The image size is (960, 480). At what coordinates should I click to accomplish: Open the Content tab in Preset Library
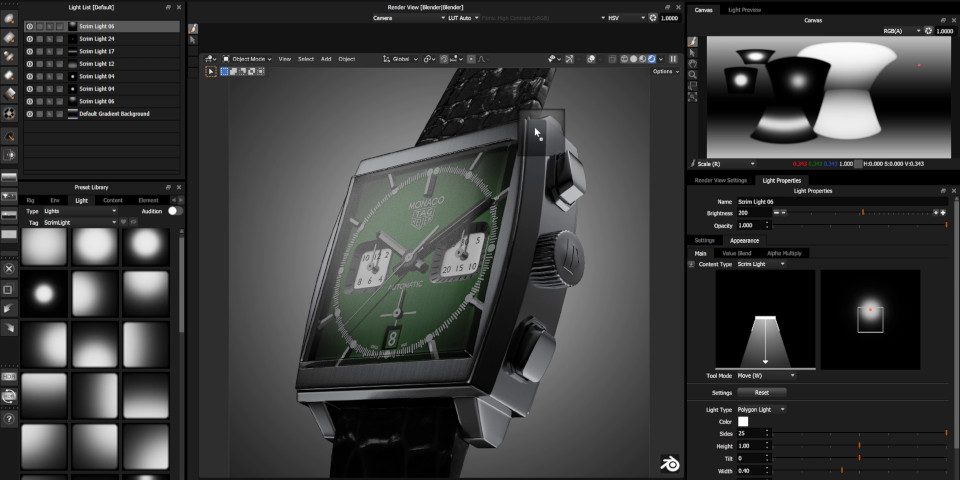pyautogui.click(x=113, y=200)
